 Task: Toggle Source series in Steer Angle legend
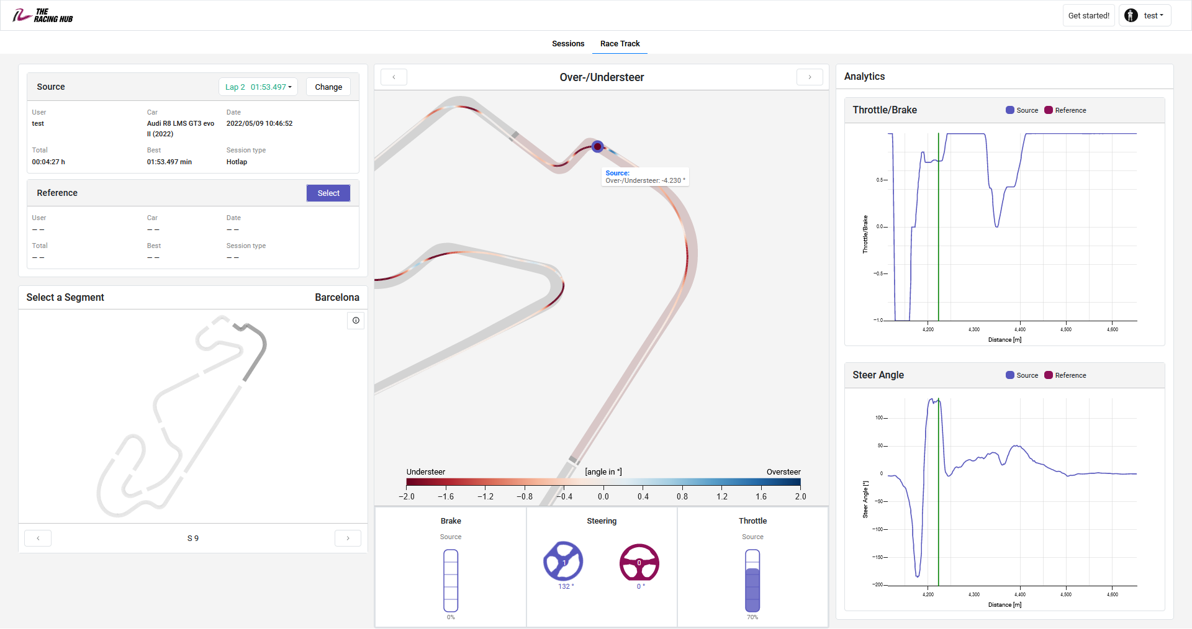click(1021, 375)
